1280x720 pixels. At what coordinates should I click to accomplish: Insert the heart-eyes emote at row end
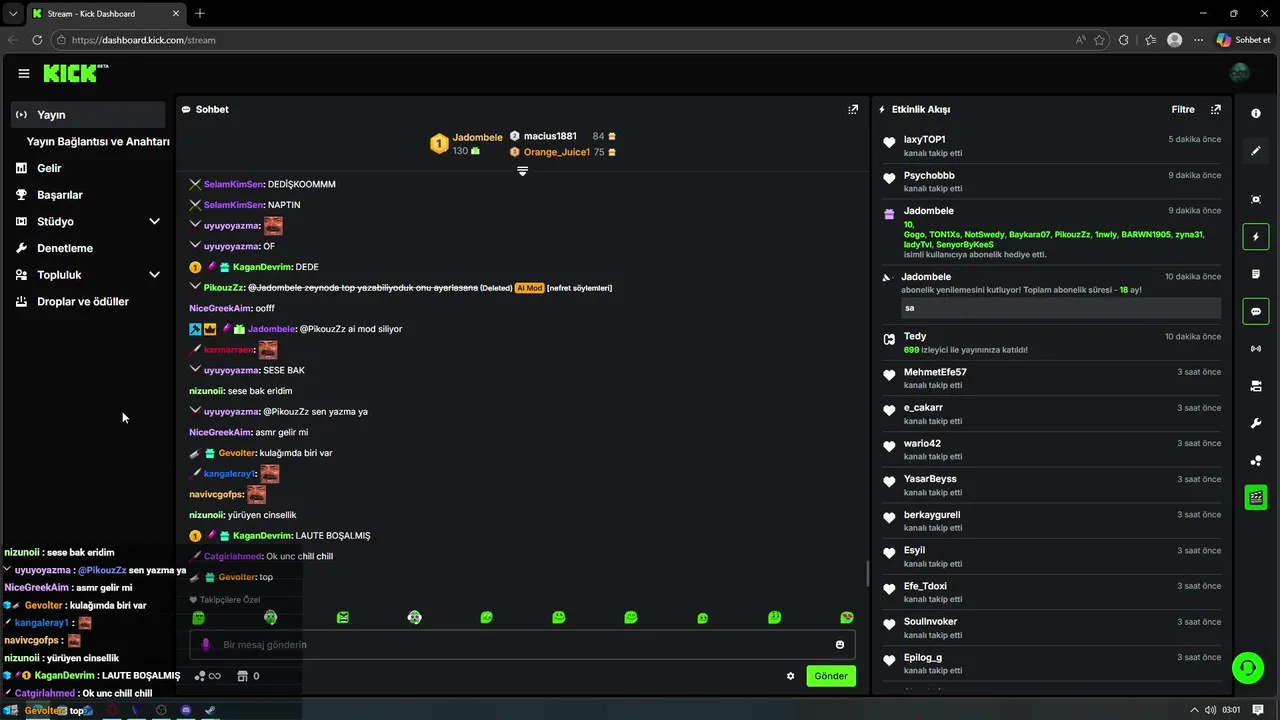[x=847, y=618]
